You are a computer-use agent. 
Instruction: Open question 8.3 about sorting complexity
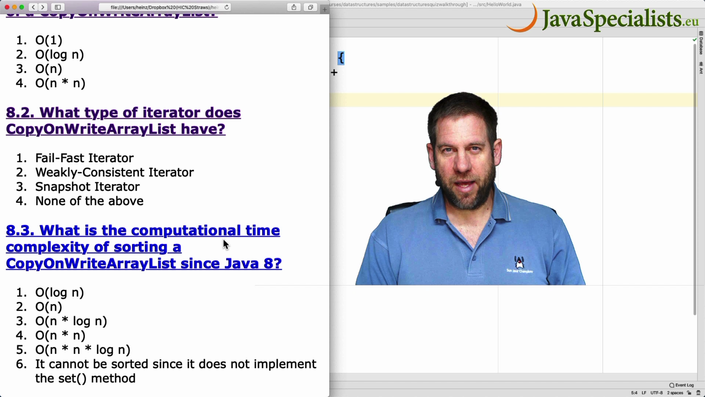(x=144, y=246)
